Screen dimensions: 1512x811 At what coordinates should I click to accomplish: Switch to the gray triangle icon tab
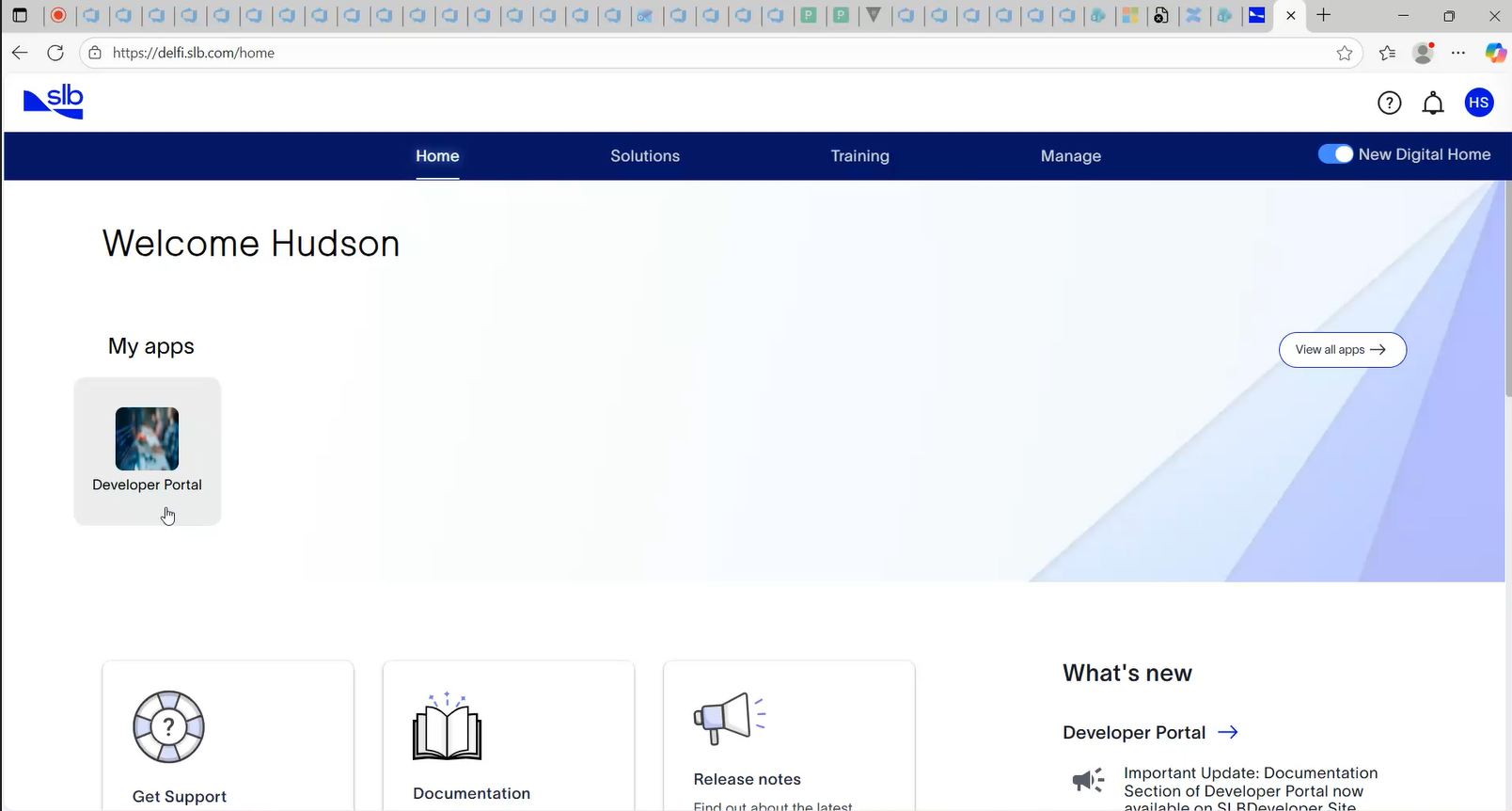coord(874,15)
